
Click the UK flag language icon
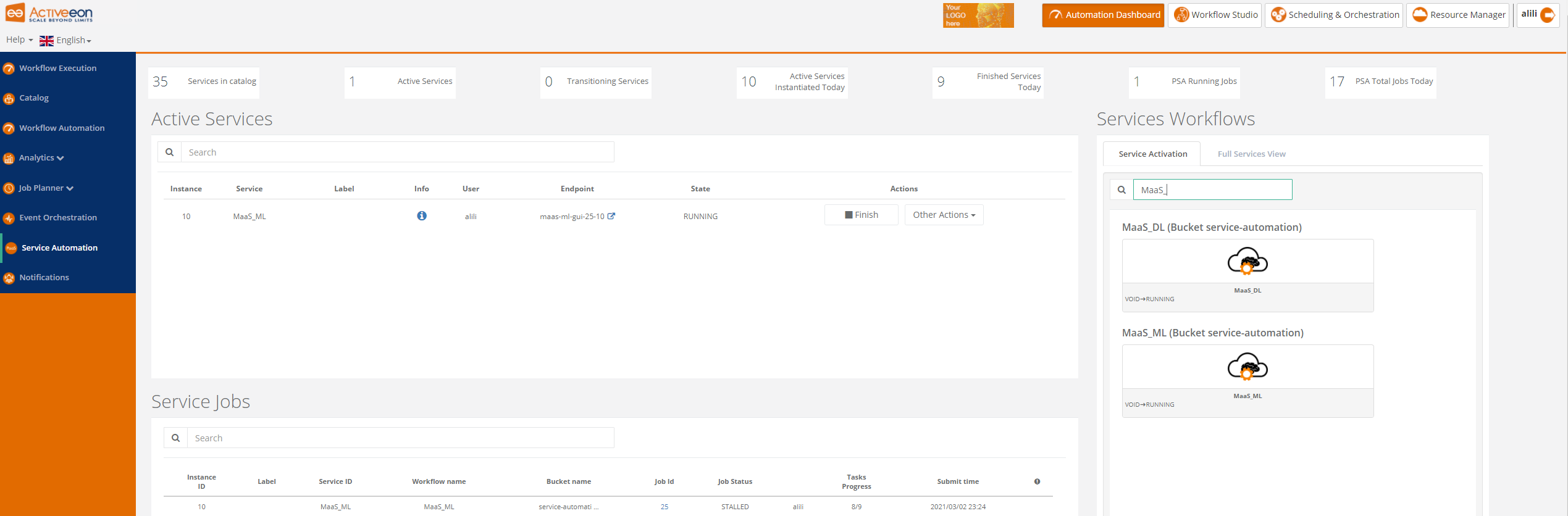[x=46, y=41]
